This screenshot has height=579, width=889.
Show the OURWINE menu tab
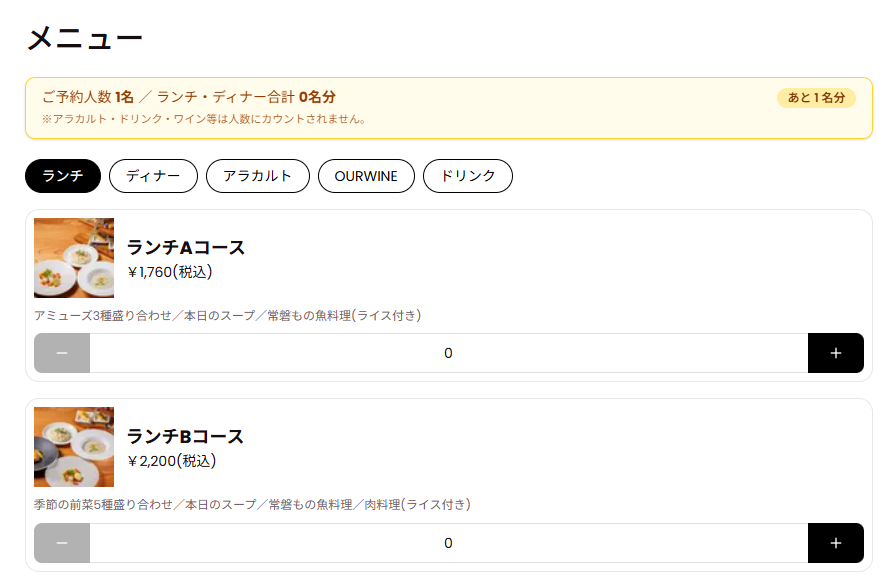pos(366,176)
